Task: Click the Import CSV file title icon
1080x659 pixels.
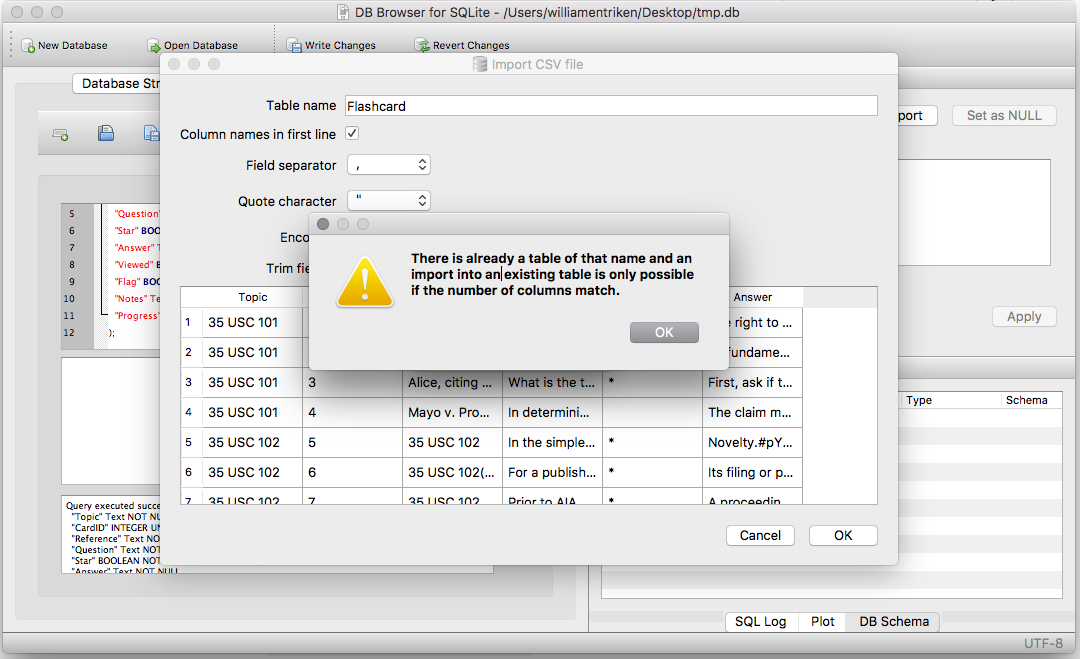Action: coord(480,64)
